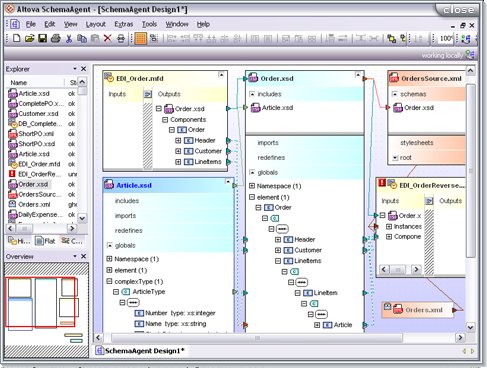This screenshot has width=487, height=368.
Task: Click the 100% zoom field in toolbar
Action: 446,39
